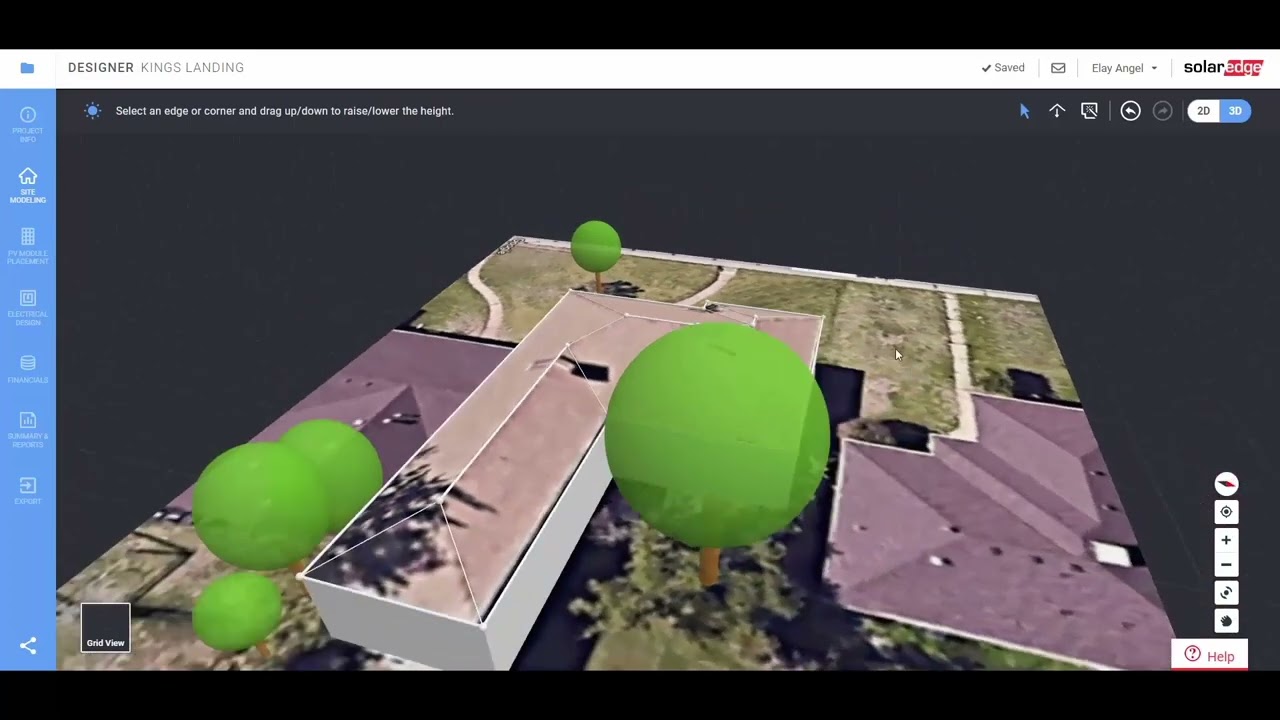Viewport: 1280px width, 720px height.
Task: Reset orientation with the compass
Action: (1226, 484)
